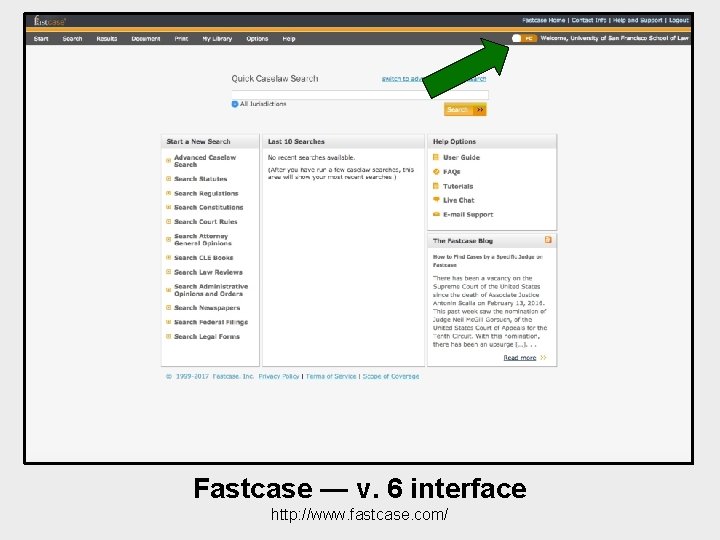The width and height of the screenshot is (720, 540).
Task: Open the fastcase.com URL below slide title
Action: (x=360, y=514)
